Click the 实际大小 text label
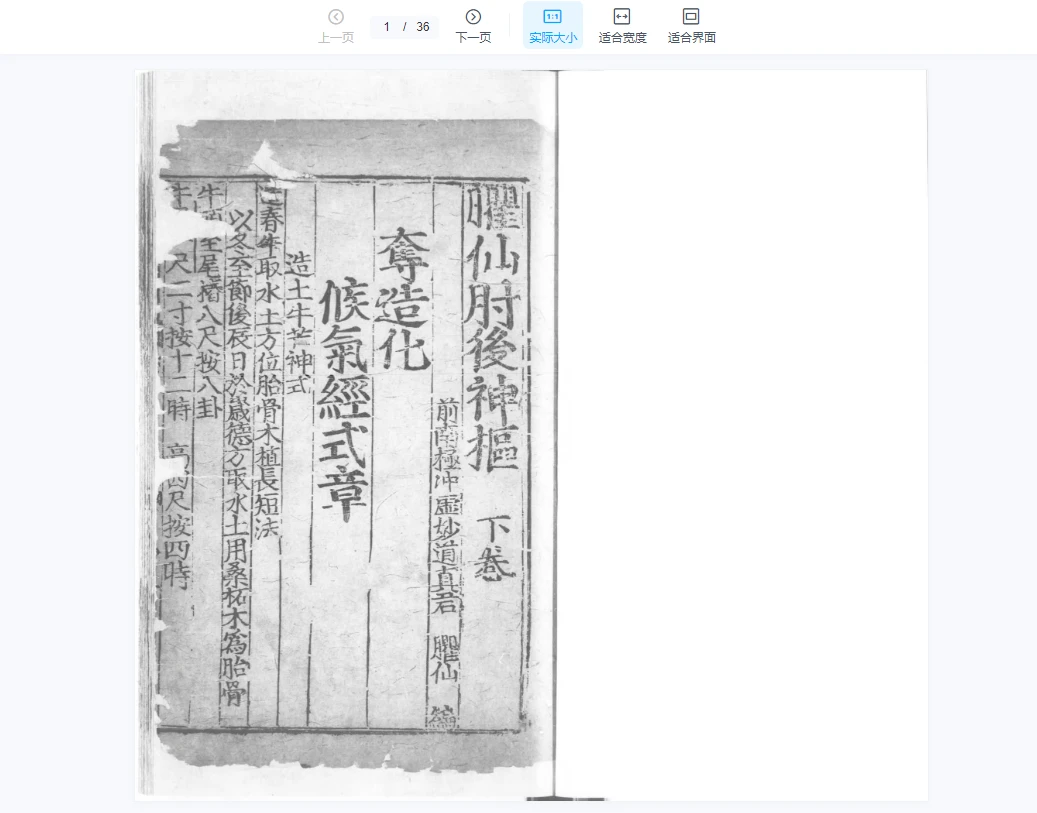 [553, 38]
